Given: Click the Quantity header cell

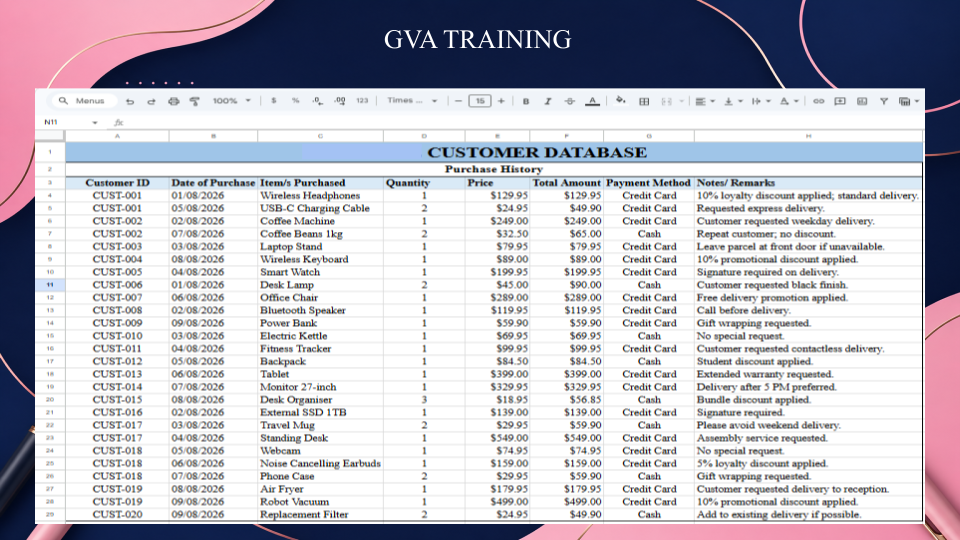Looking at the screenshot, I should pyautogui.click(x=424, y=182).
